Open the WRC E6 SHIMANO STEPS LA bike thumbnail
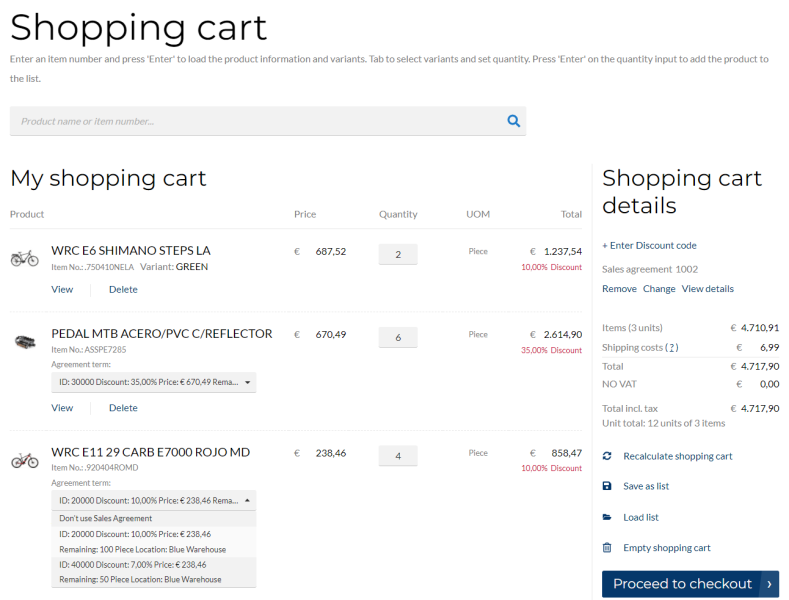This screenshot has width=789, height=600. click(x=25, y=258)
